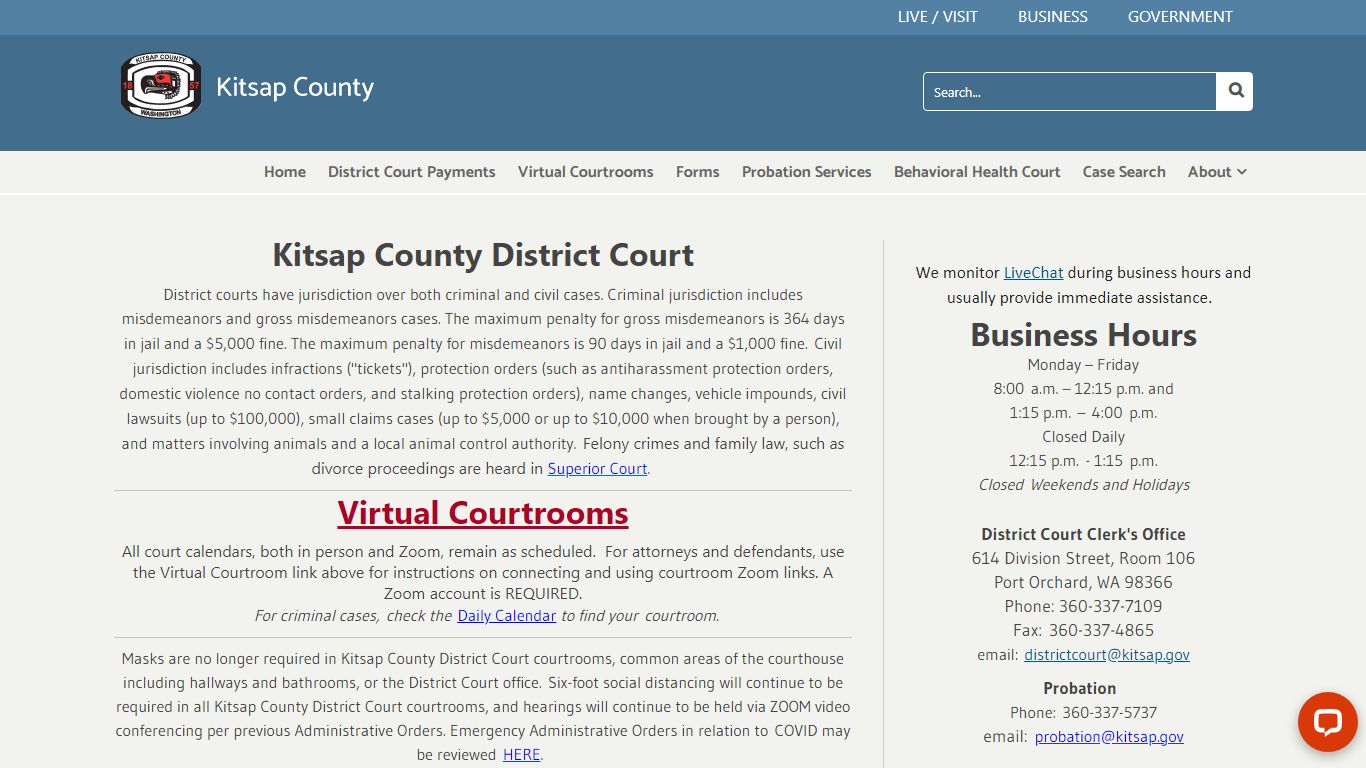Open District Court Payments page
The image size is (1366, 768).
(x=412, y=172)
